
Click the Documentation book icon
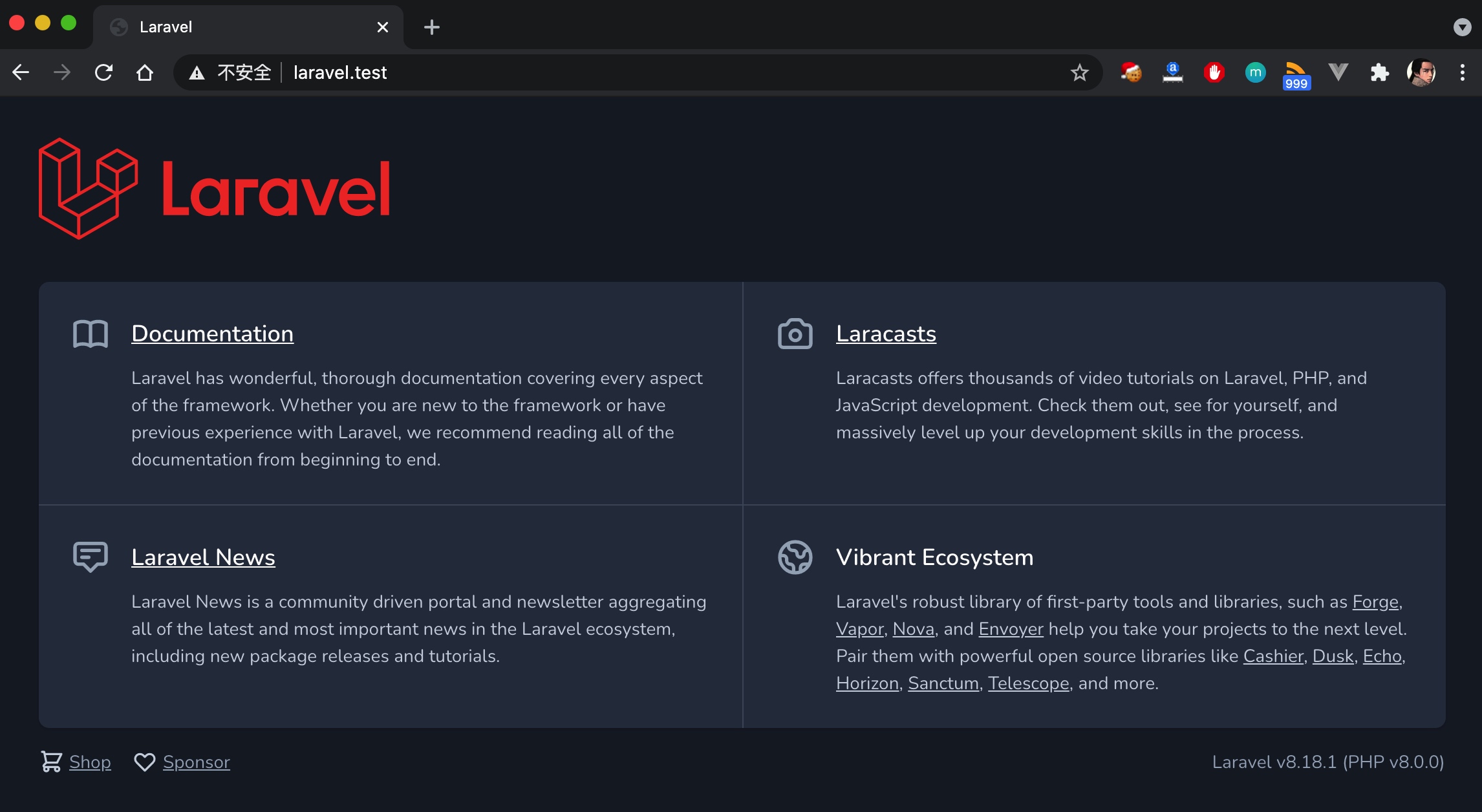pos(91,334)
